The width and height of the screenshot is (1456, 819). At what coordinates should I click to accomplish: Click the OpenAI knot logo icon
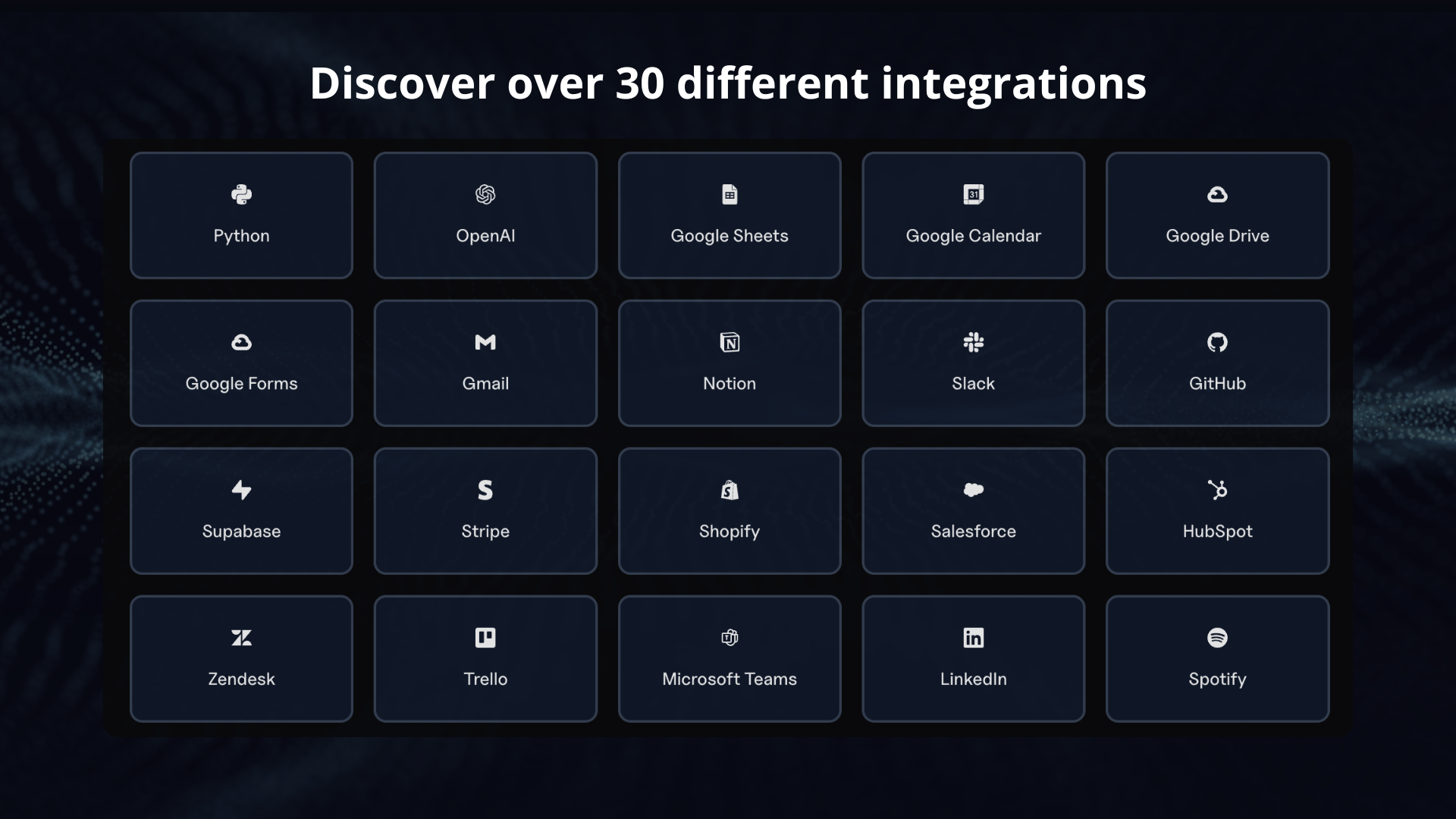pos(485,195)
